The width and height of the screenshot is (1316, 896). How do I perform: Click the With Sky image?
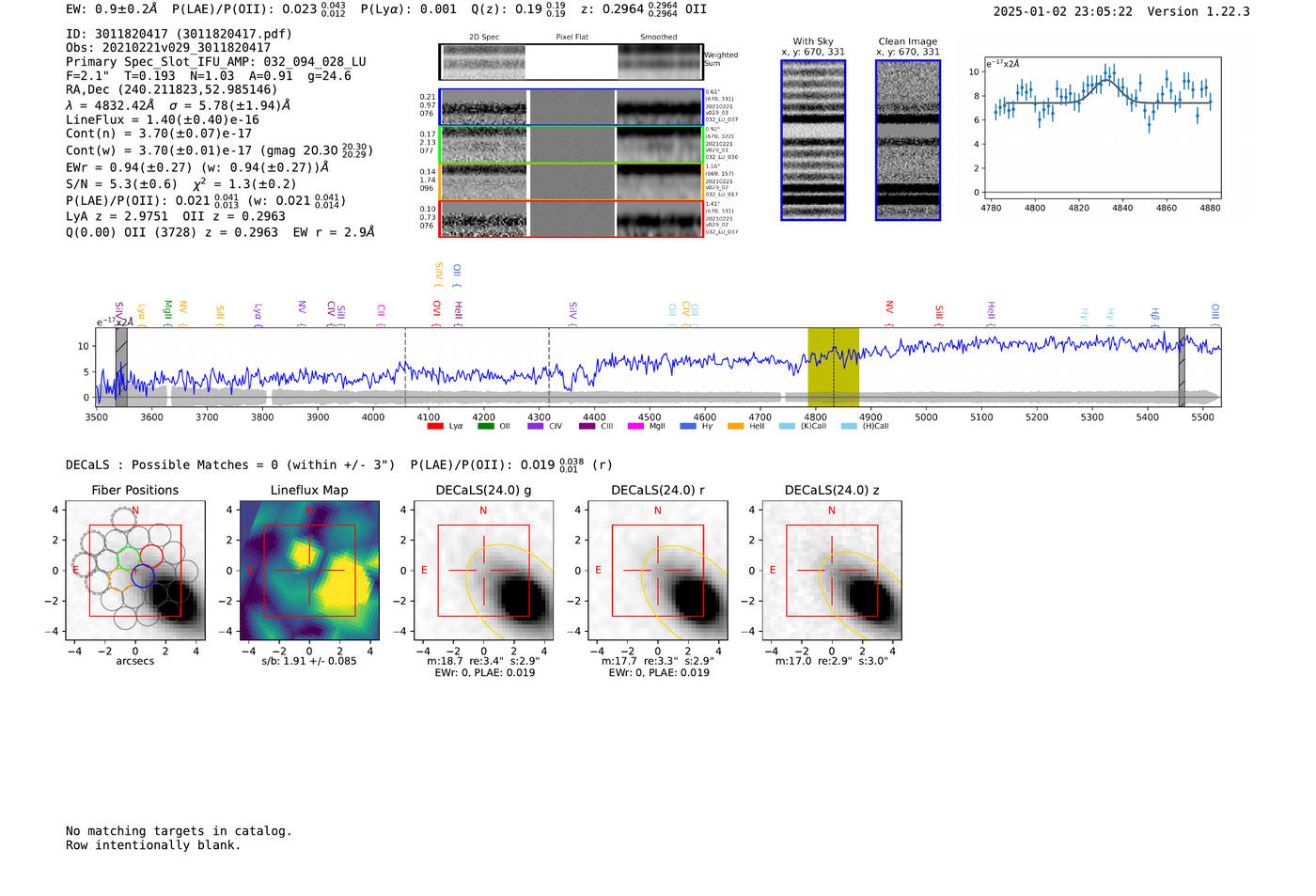tap(813, 140)
